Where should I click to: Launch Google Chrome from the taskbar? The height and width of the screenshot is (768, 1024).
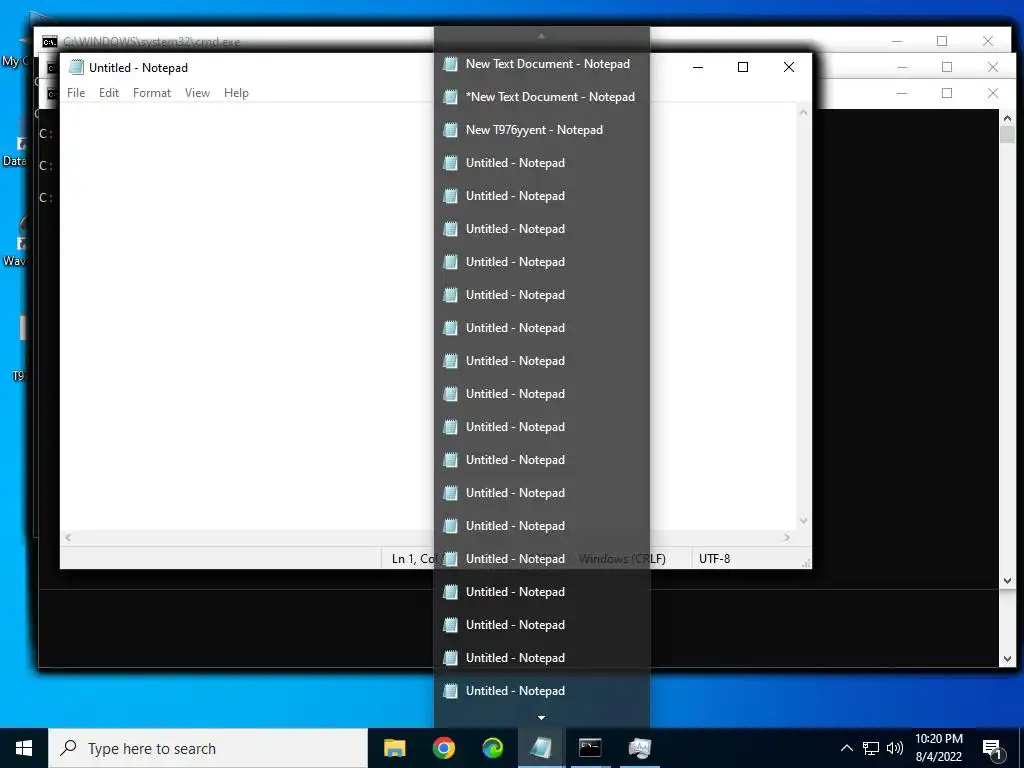pos(443,748)
